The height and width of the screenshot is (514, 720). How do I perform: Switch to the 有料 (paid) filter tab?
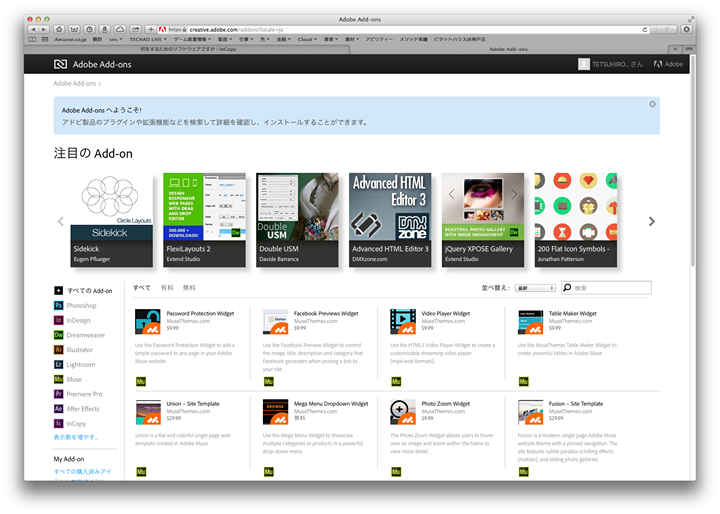point(167,288)
